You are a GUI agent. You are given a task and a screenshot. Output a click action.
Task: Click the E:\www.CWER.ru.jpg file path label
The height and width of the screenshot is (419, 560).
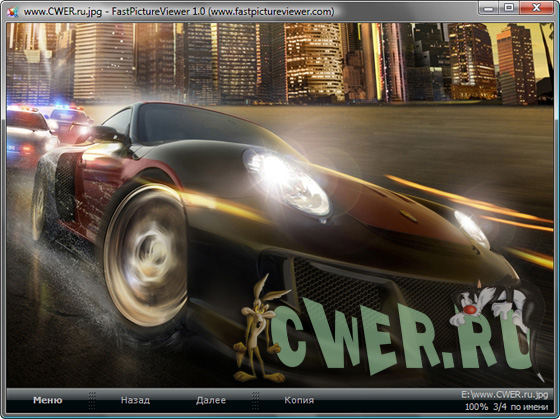(x=504, y=395)
